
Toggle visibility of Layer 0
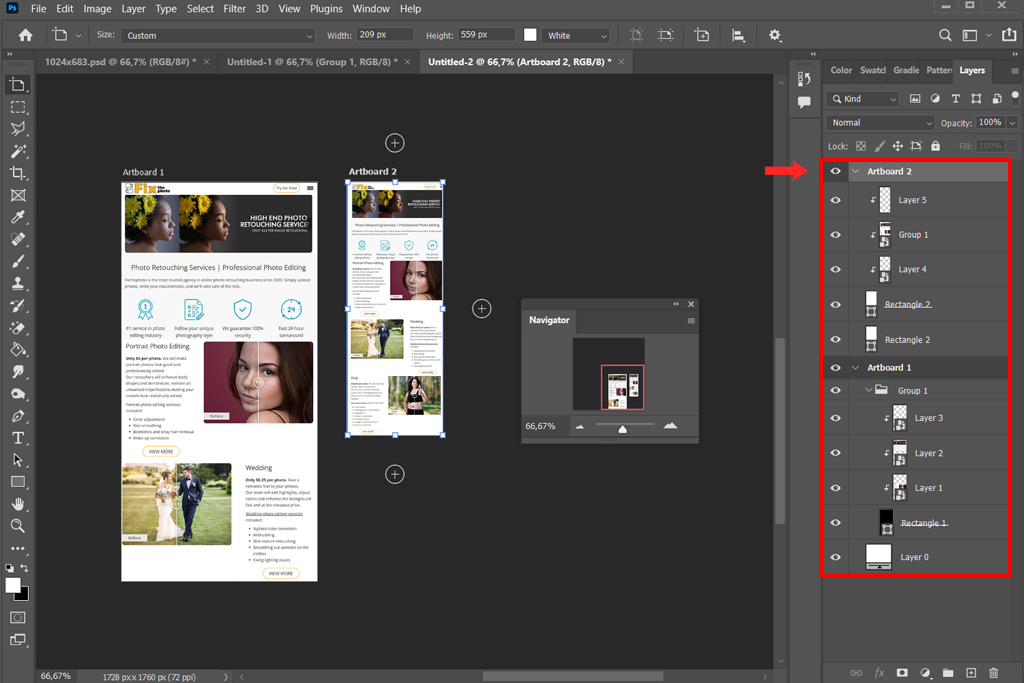(835, 557)
